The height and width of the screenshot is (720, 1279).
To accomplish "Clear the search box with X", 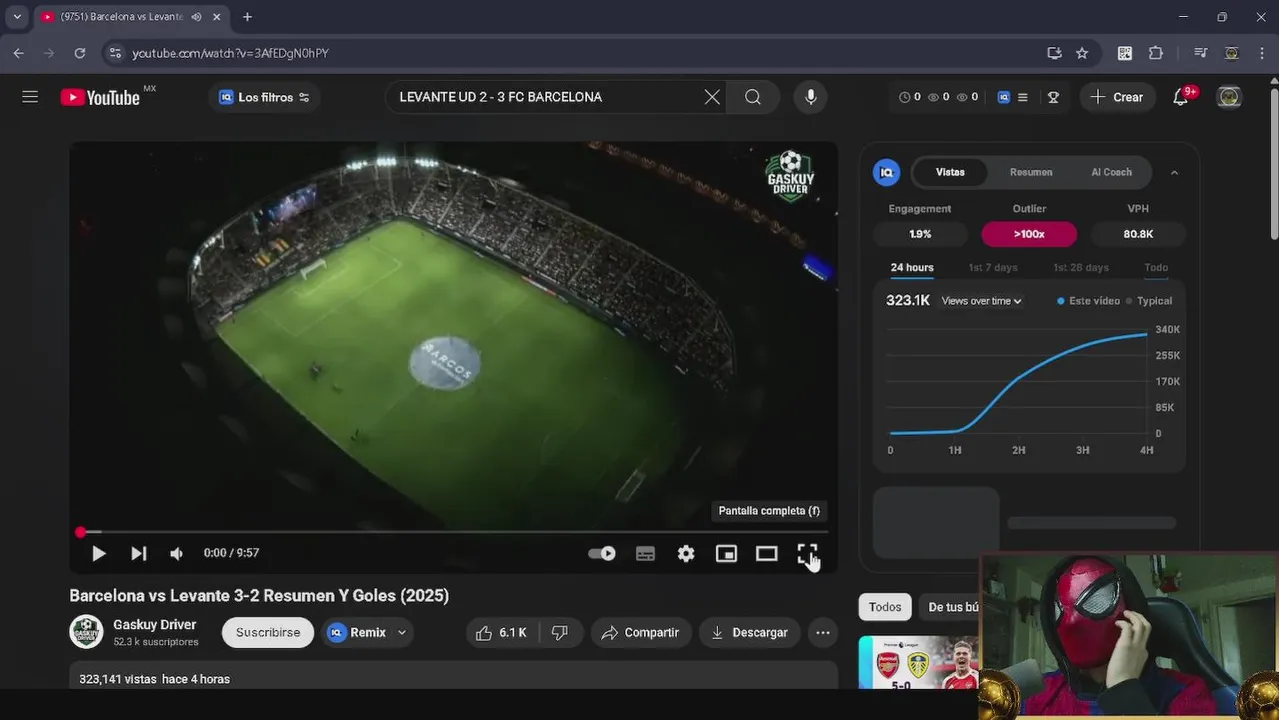I will [x=712, y=97].
